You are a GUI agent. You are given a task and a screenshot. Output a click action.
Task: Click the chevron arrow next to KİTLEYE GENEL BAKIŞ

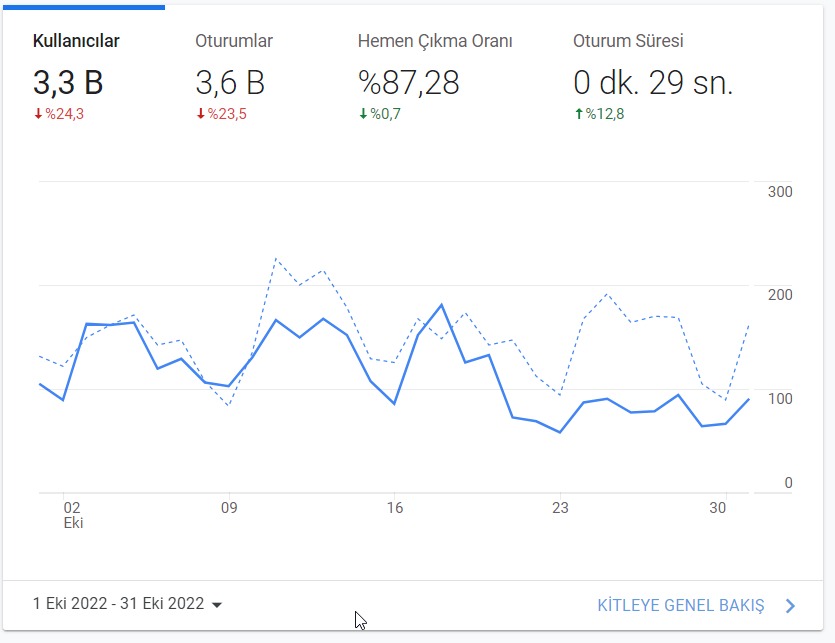pos(790,606)
